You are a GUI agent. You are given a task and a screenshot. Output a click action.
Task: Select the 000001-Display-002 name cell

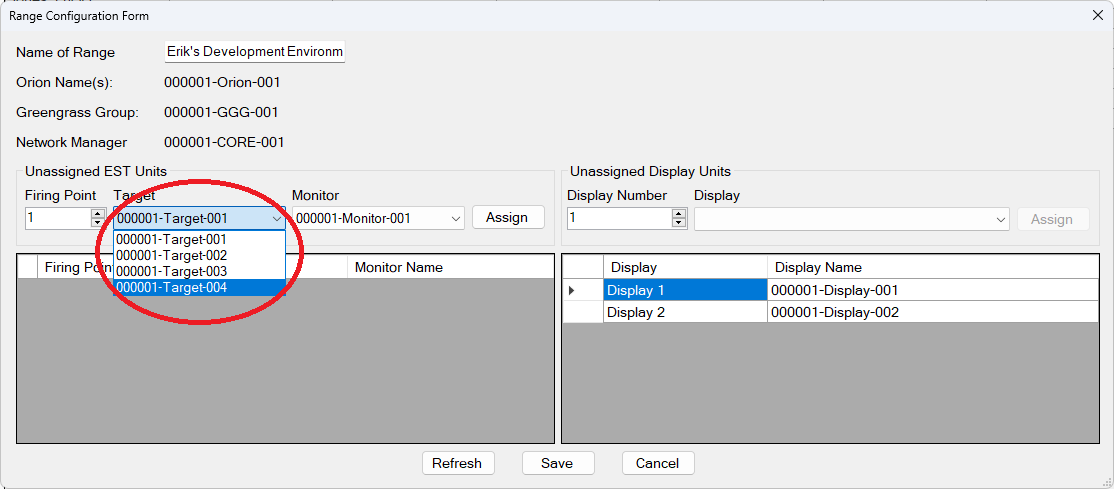[932, 312]
